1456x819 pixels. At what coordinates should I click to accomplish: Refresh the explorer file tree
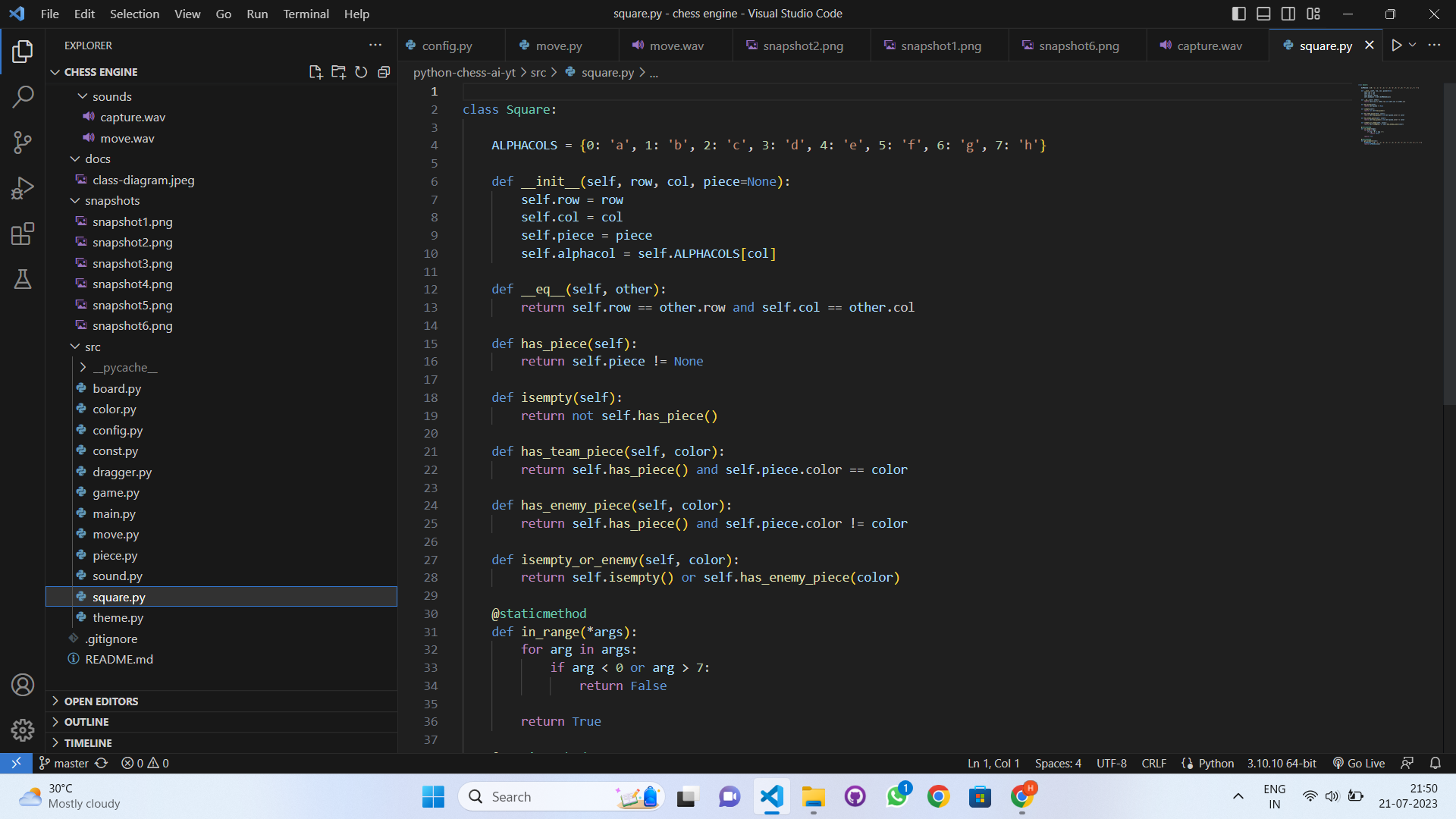pyautogui.click(x=361, y=72)
